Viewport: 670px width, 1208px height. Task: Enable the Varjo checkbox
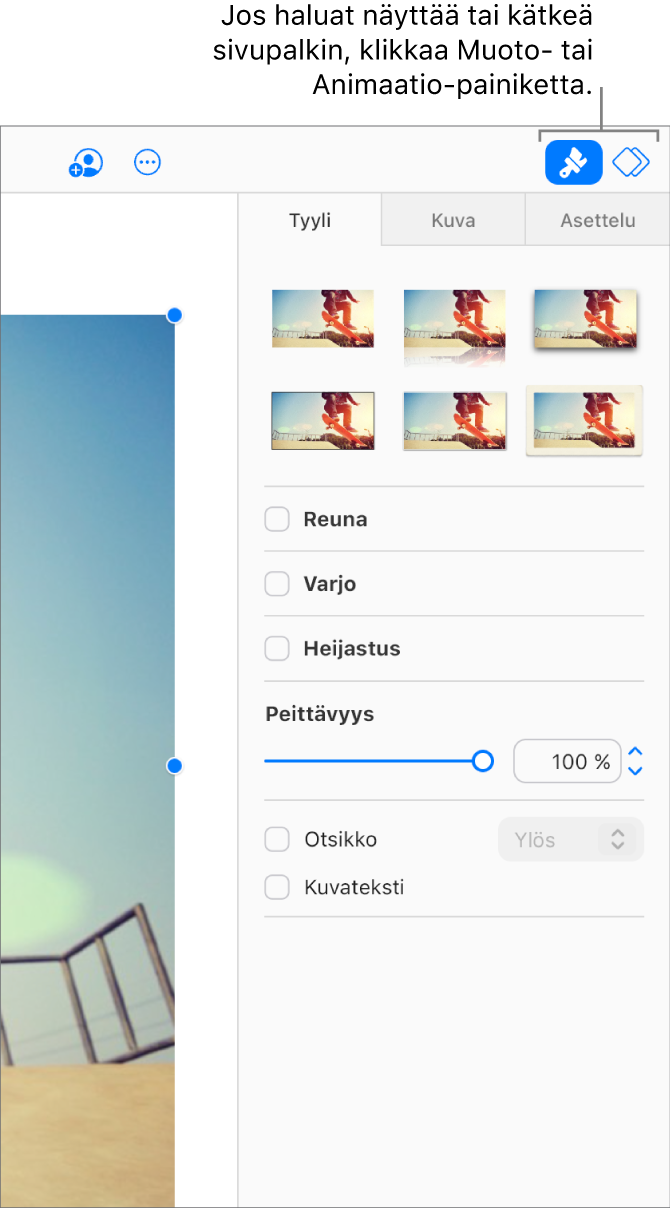pyautogui.click(x=277, y=584)
